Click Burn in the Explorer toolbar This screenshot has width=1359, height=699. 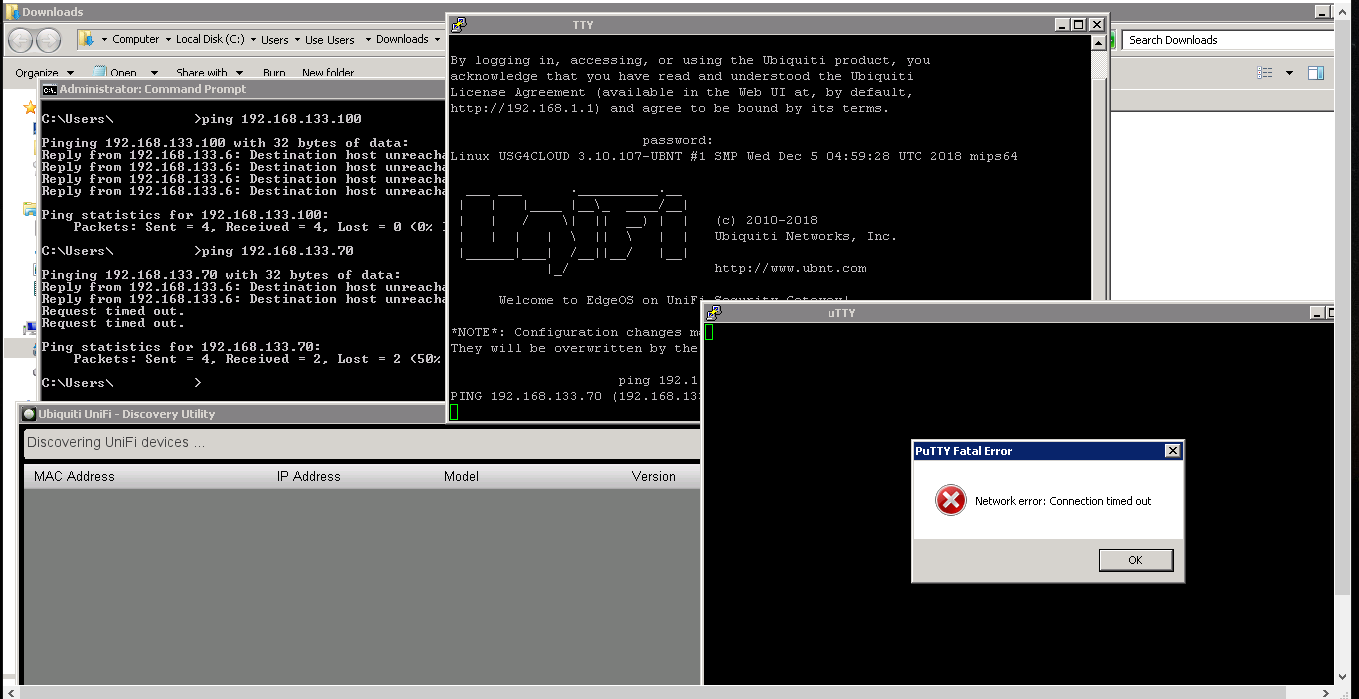pos(274,73)
